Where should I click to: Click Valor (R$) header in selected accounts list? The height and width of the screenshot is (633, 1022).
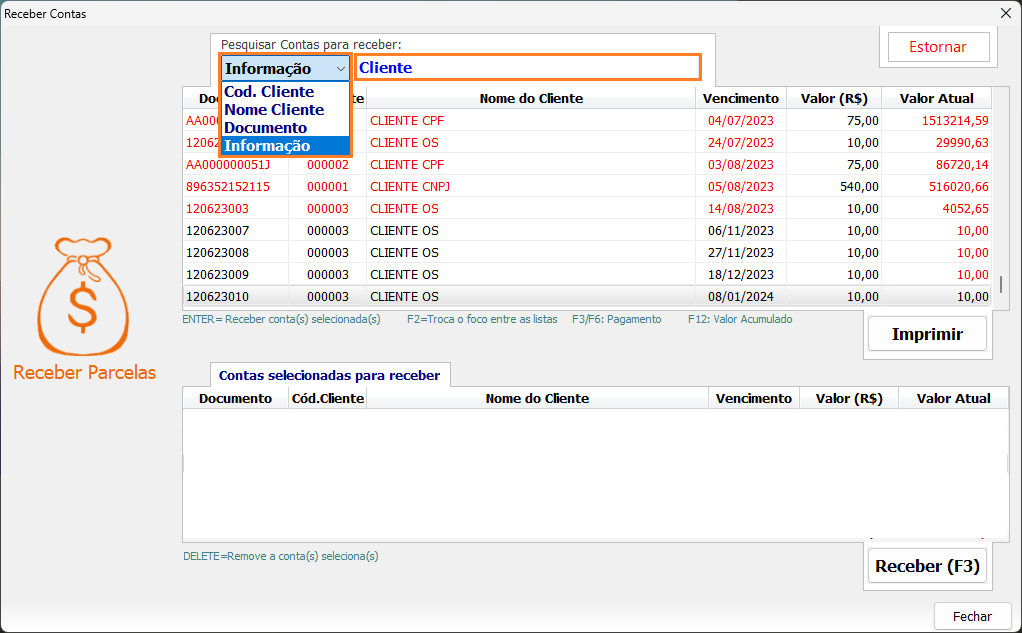tap(849, 398)
